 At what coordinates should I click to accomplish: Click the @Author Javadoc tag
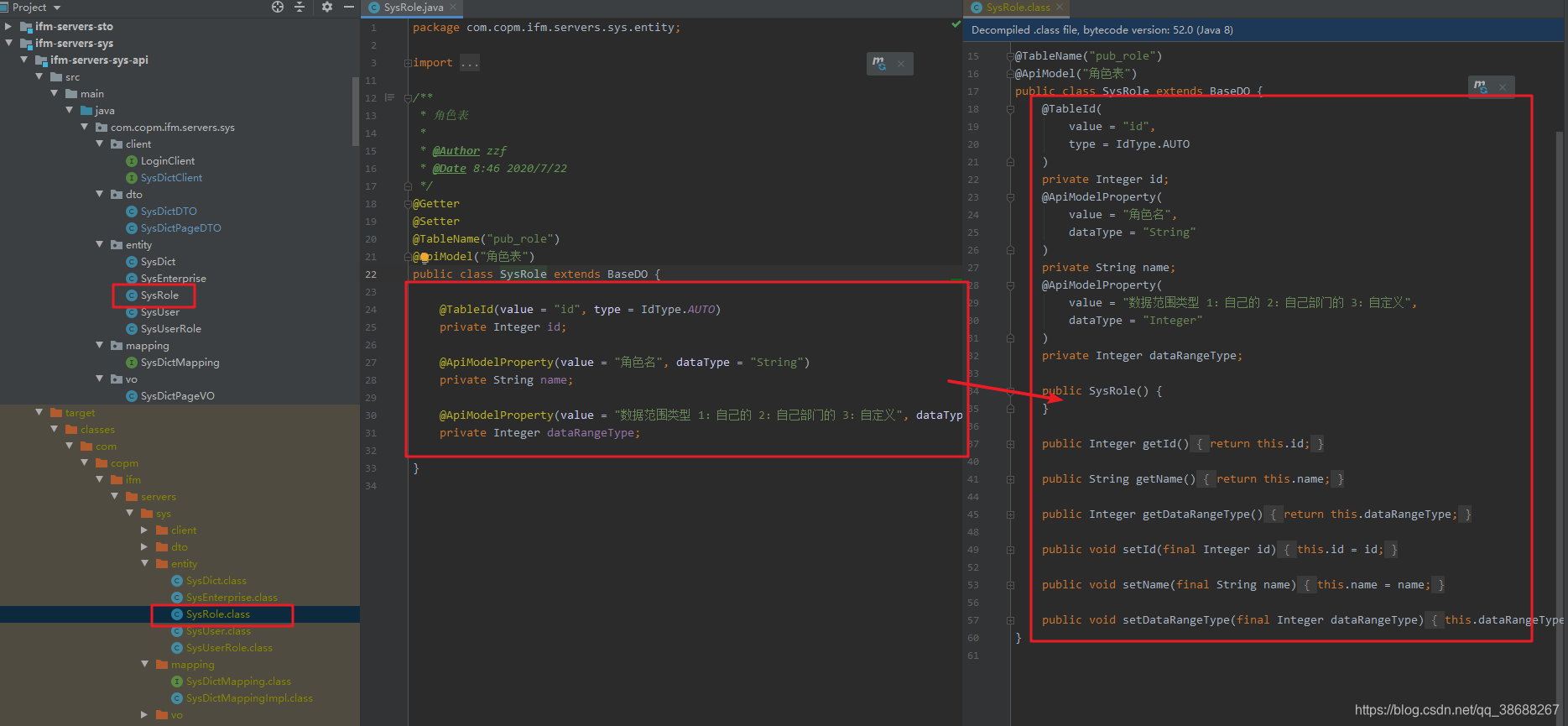456,151
